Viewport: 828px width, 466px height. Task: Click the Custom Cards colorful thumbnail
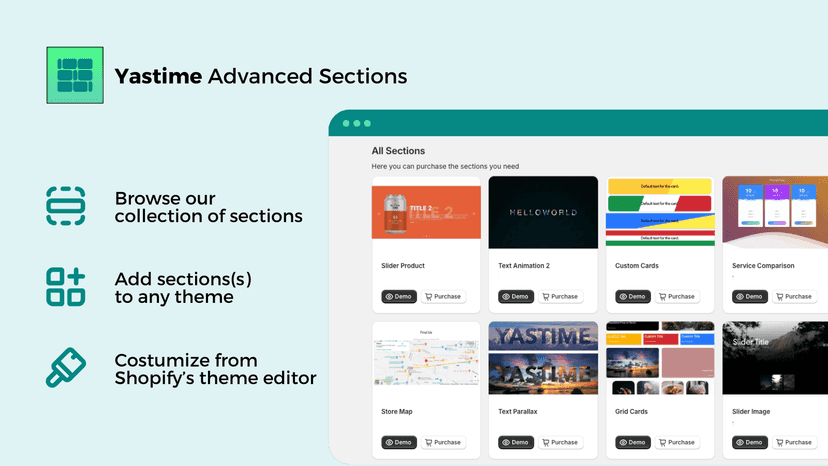click(x=660, y=212)
